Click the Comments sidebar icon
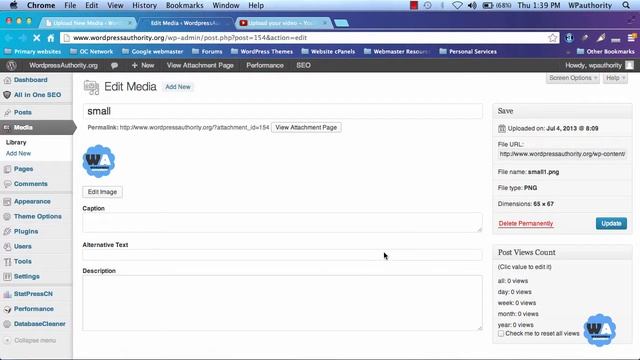This screenshot has width=640, height=360. pos(7,184)
